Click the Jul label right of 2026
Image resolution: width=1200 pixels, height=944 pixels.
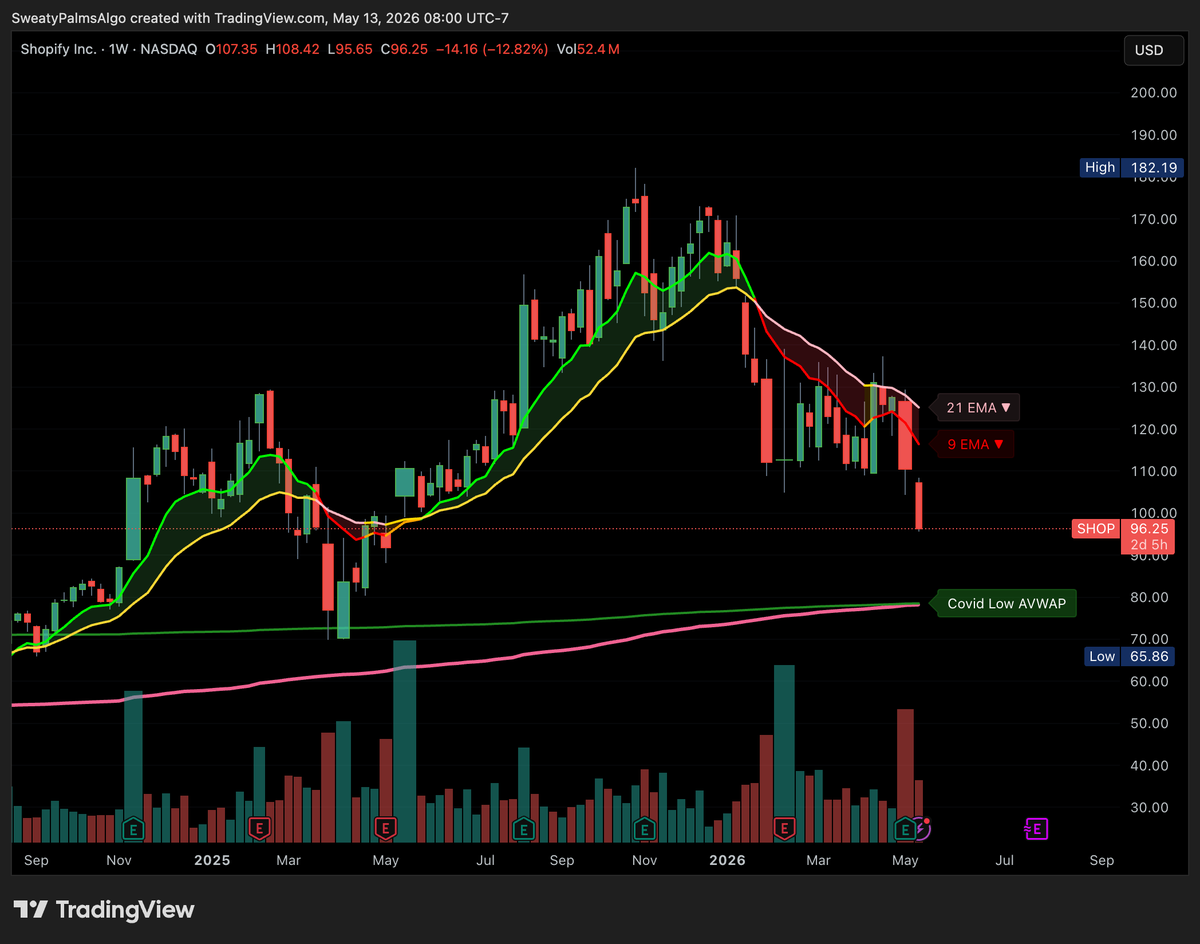point(1005,860)
